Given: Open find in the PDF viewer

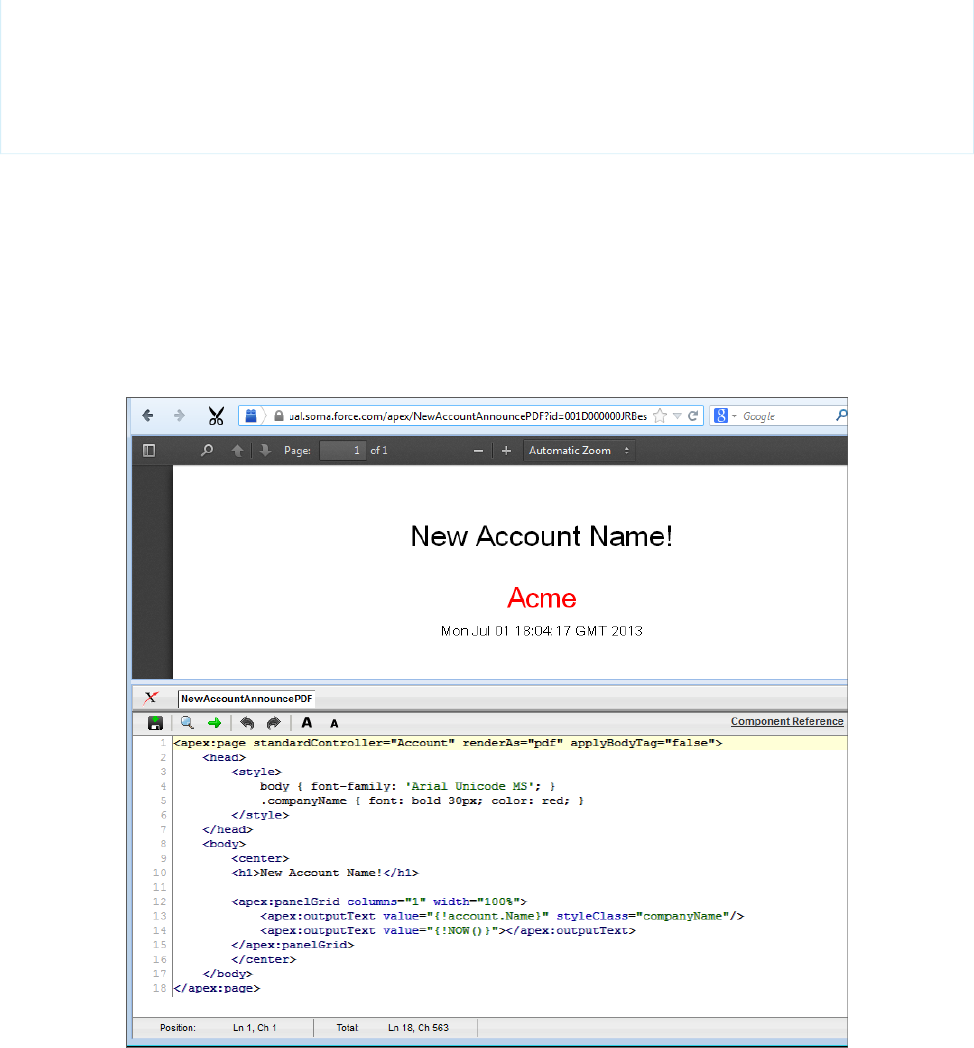Looking at the screenshot, I should 207,450.
